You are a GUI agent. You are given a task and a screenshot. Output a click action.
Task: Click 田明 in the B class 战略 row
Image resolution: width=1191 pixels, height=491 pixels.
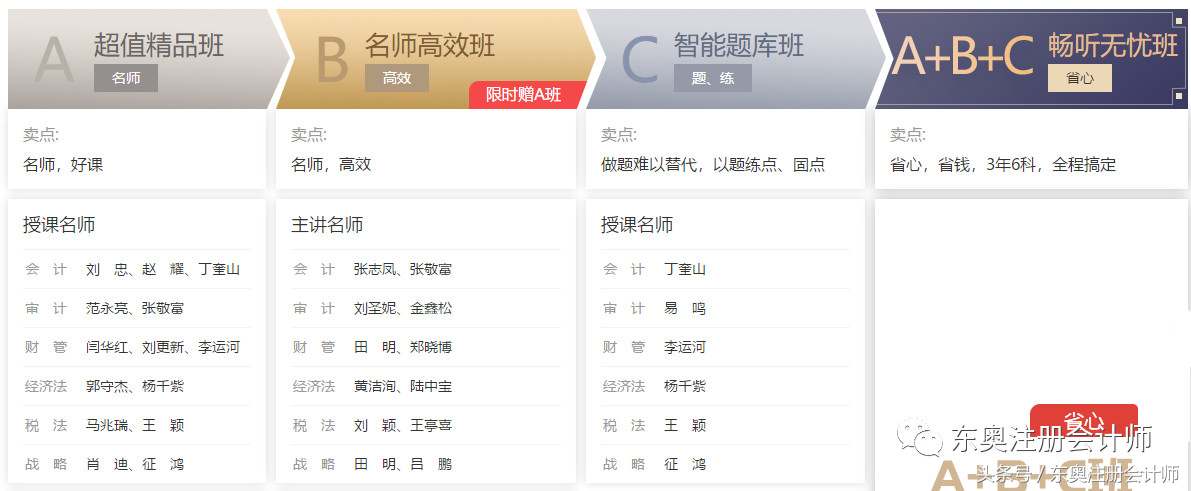pos(375,464)
